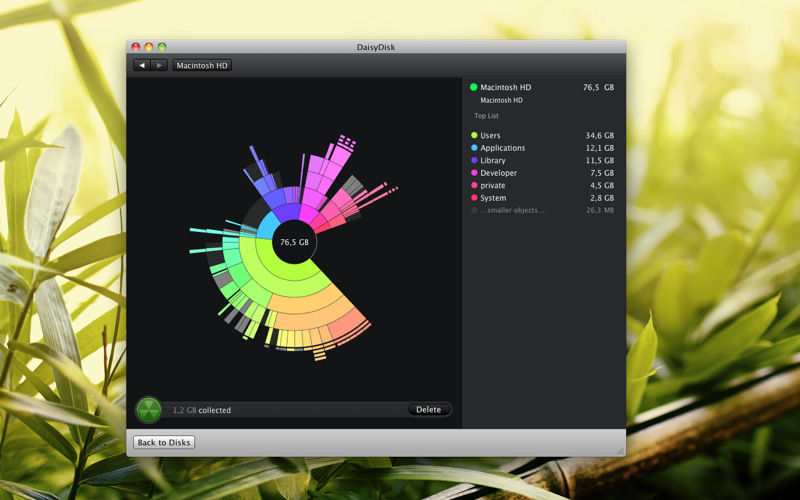Click the Applications size 12,1 GB value
Viewport: 800px width, 500px height.
click(x=599, y=148)
